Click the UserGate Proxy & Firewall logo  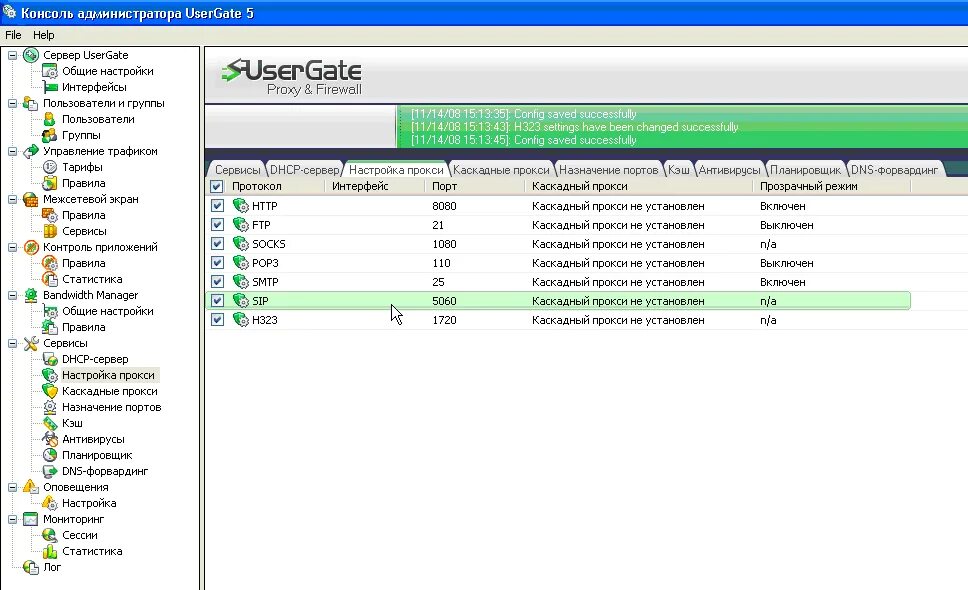click(292, 78)
